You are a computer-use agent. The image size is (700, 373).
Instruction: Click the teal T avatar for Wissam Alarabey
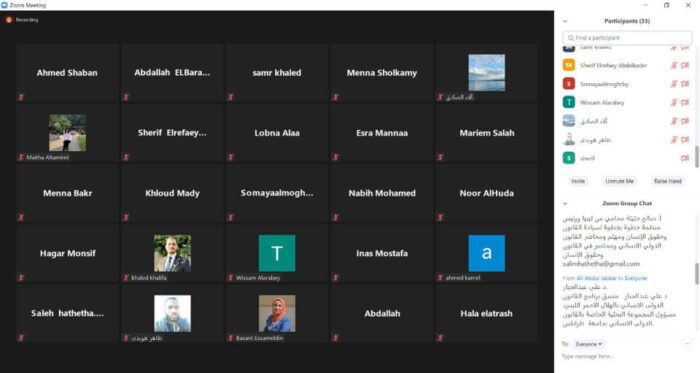(x=277, y=253)
